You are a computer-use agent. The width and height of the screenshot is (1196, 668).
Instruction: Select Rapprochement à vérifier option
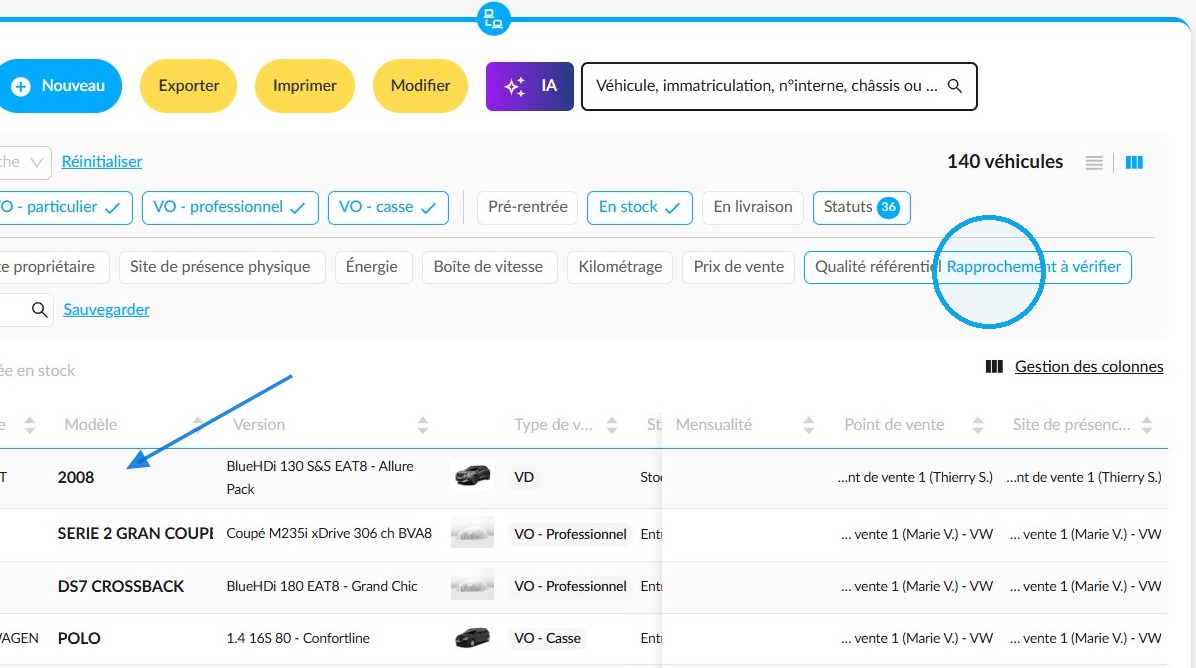pyautogui.click(x=1034, y=267)
